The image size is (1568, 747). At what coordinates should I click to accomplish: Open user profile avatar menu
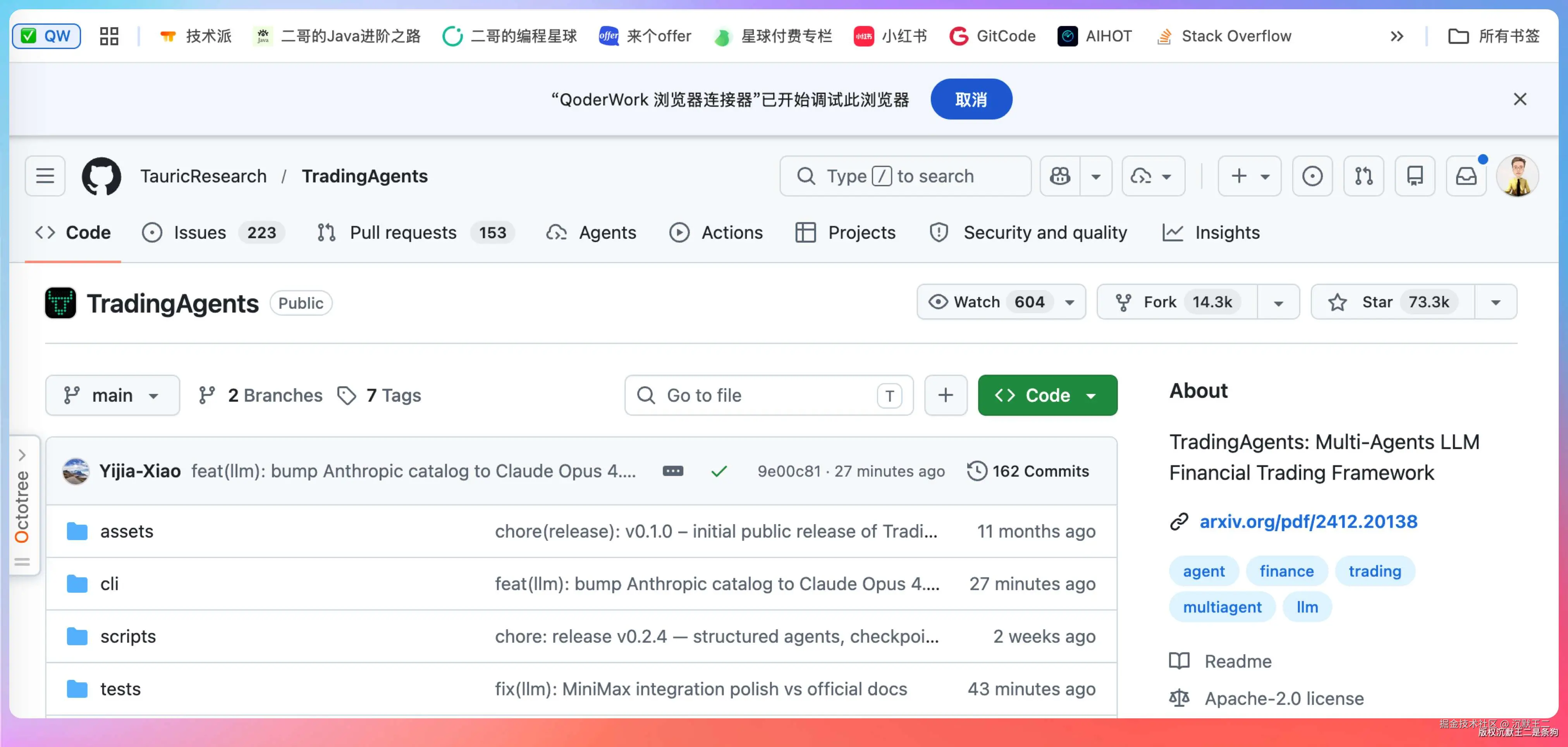click(x=1518, y=176)
